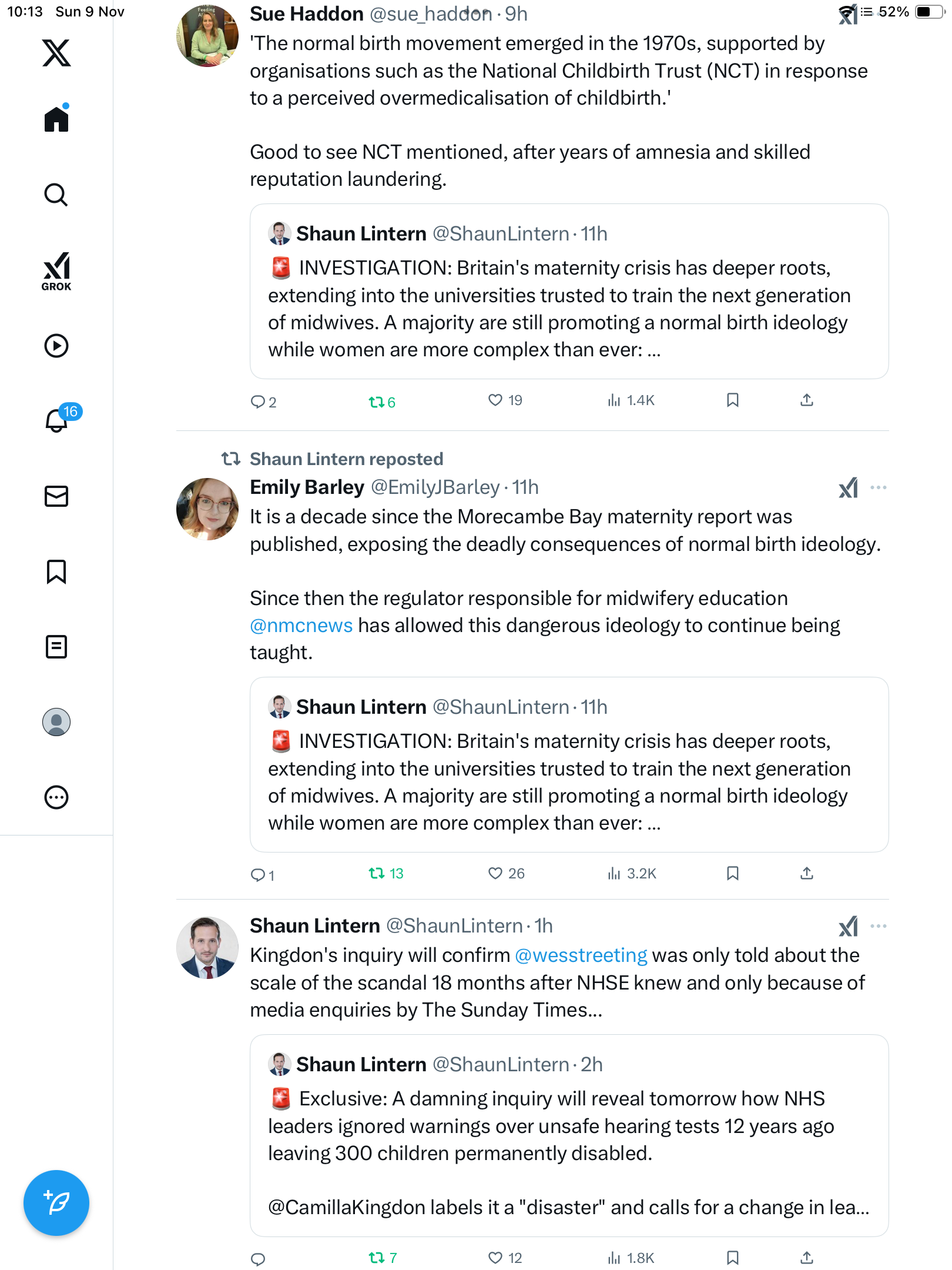Click the compose new post button
The width and height of the screenshot is (952, 1270).
[x=56, y=1202]
